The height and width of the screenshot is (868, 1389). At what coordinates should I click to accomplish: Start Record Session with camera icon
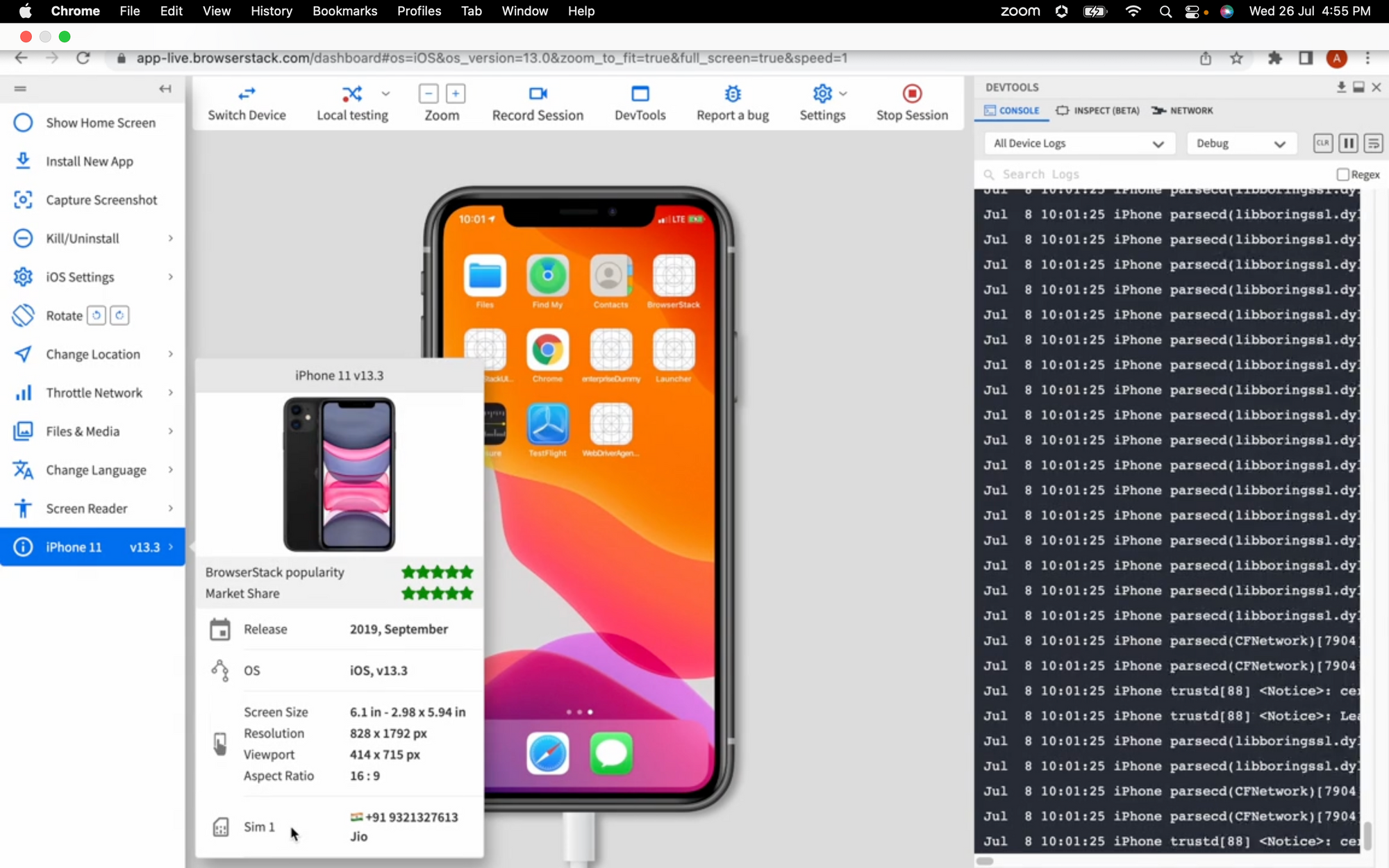pyautogui.click(x=538, y=93)
